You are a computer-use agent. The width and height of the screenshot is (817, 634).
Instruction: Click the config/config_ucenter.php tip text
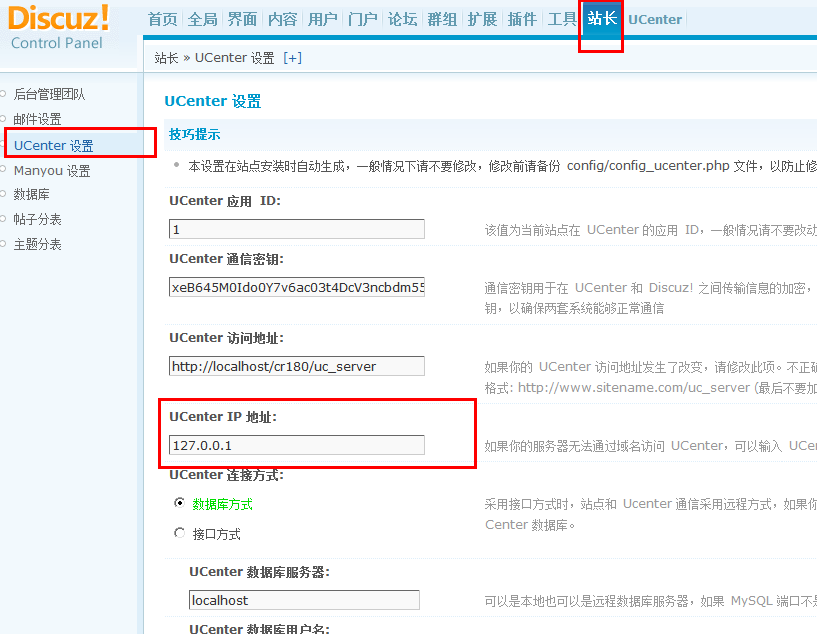click(x=648, y=166)
